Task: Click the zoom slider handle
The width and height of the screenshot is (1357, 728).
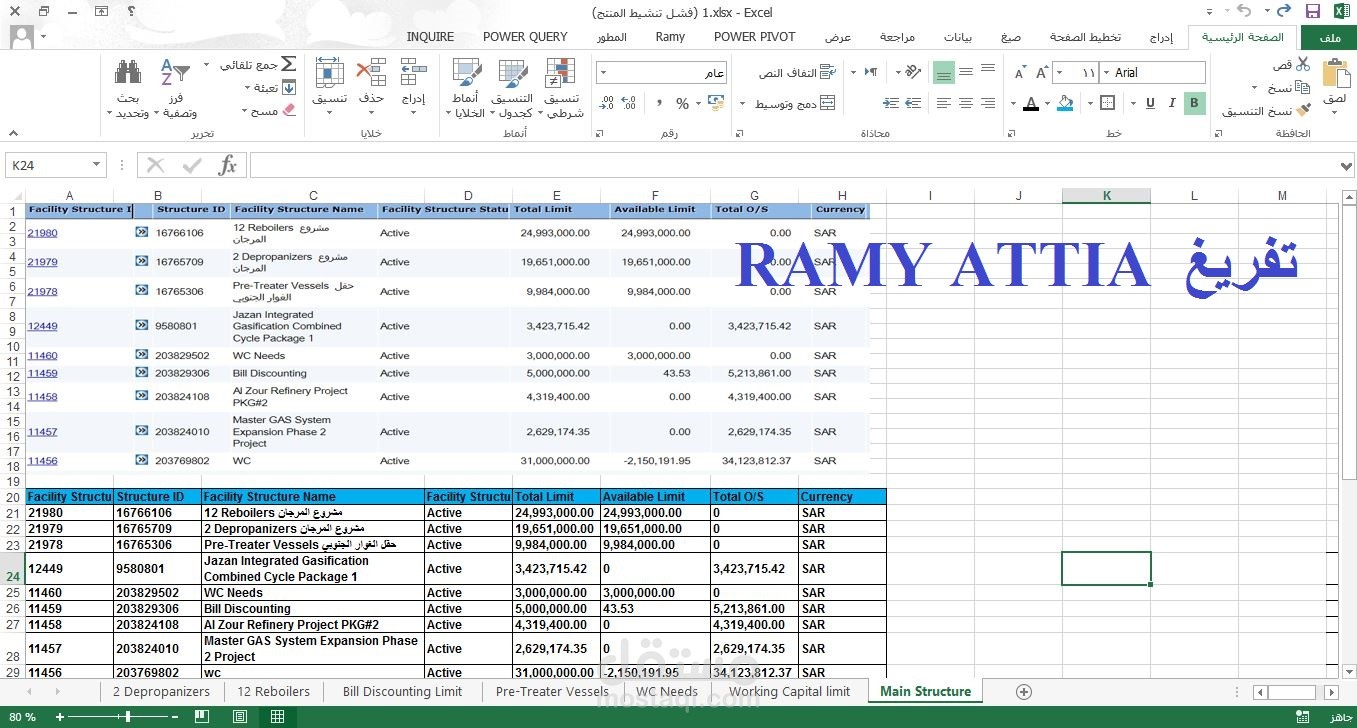Action: (x=127, y=716)
